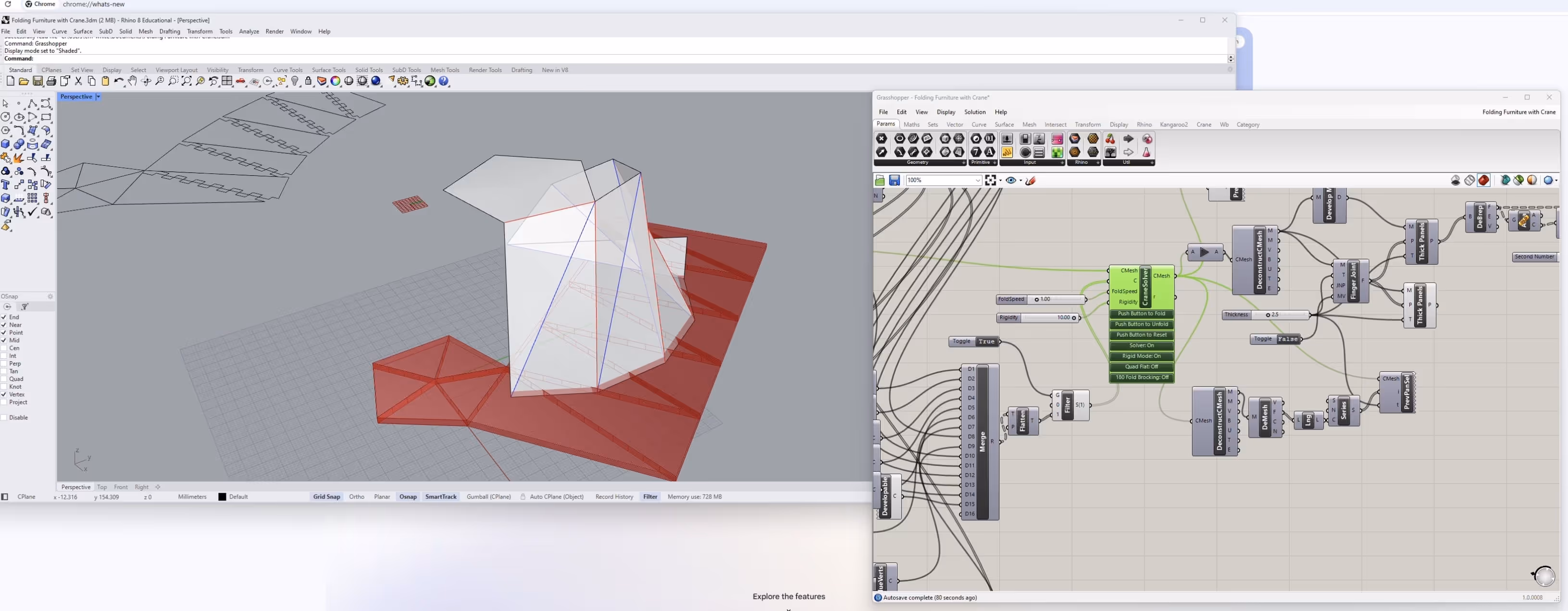Screen dimensions: 1568x611
Task: Enable the Disable osnap checkbox
Action: click(x=4, y=417)
